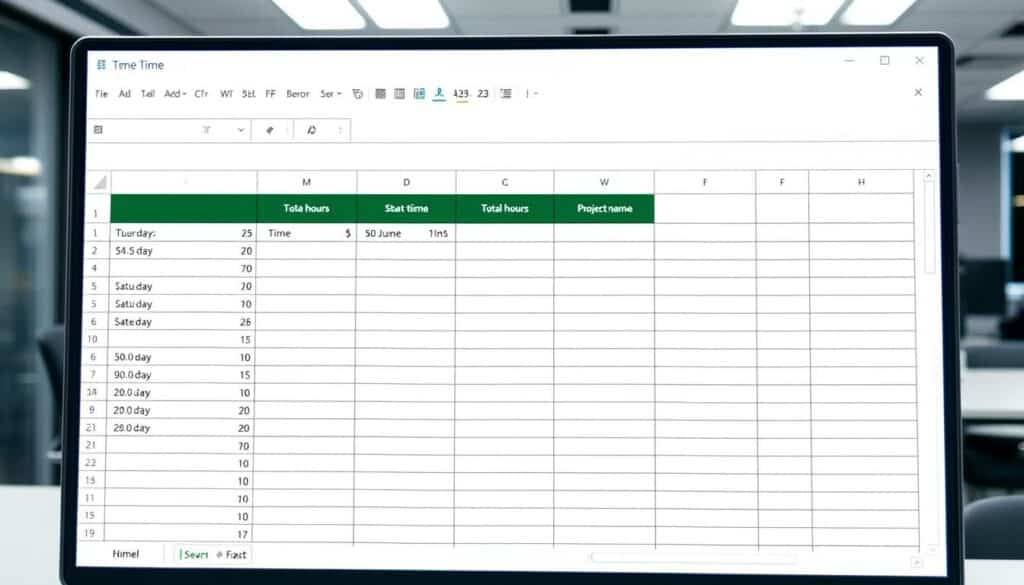Select the 90.0 day cell

pos(182,375)
